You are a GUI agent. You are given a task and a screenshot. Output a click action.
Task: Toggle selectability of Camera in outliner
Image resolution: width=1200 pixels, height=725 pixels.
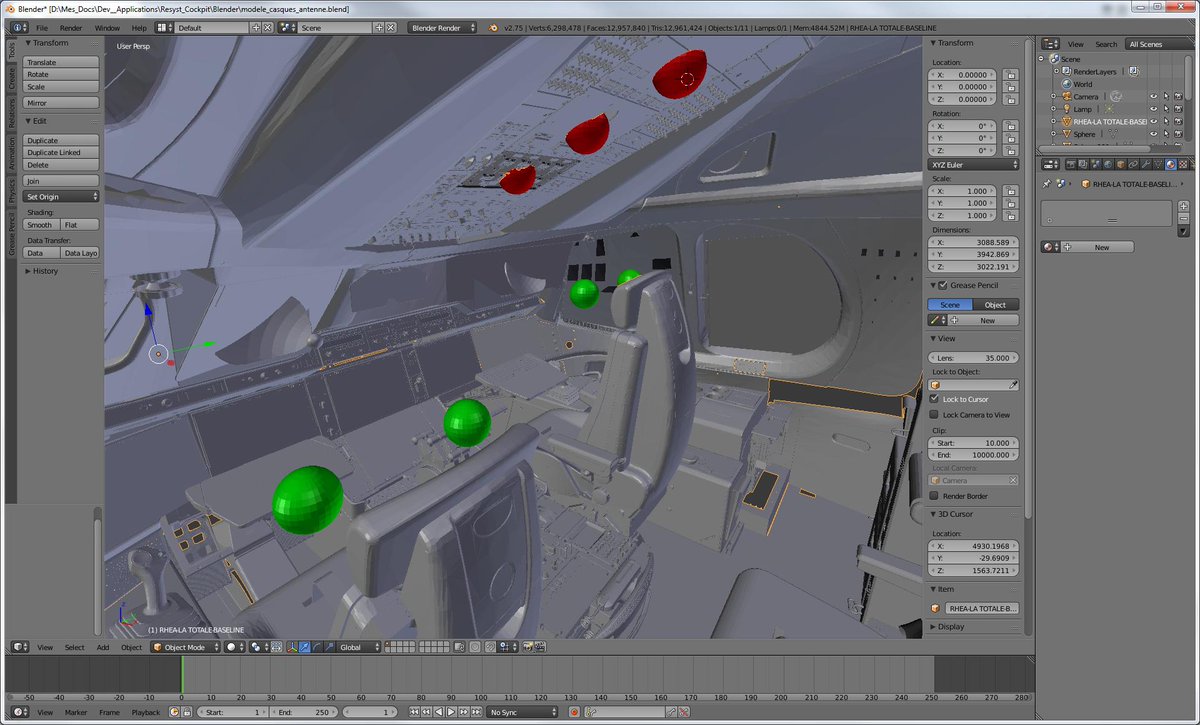click(1166, 97)
